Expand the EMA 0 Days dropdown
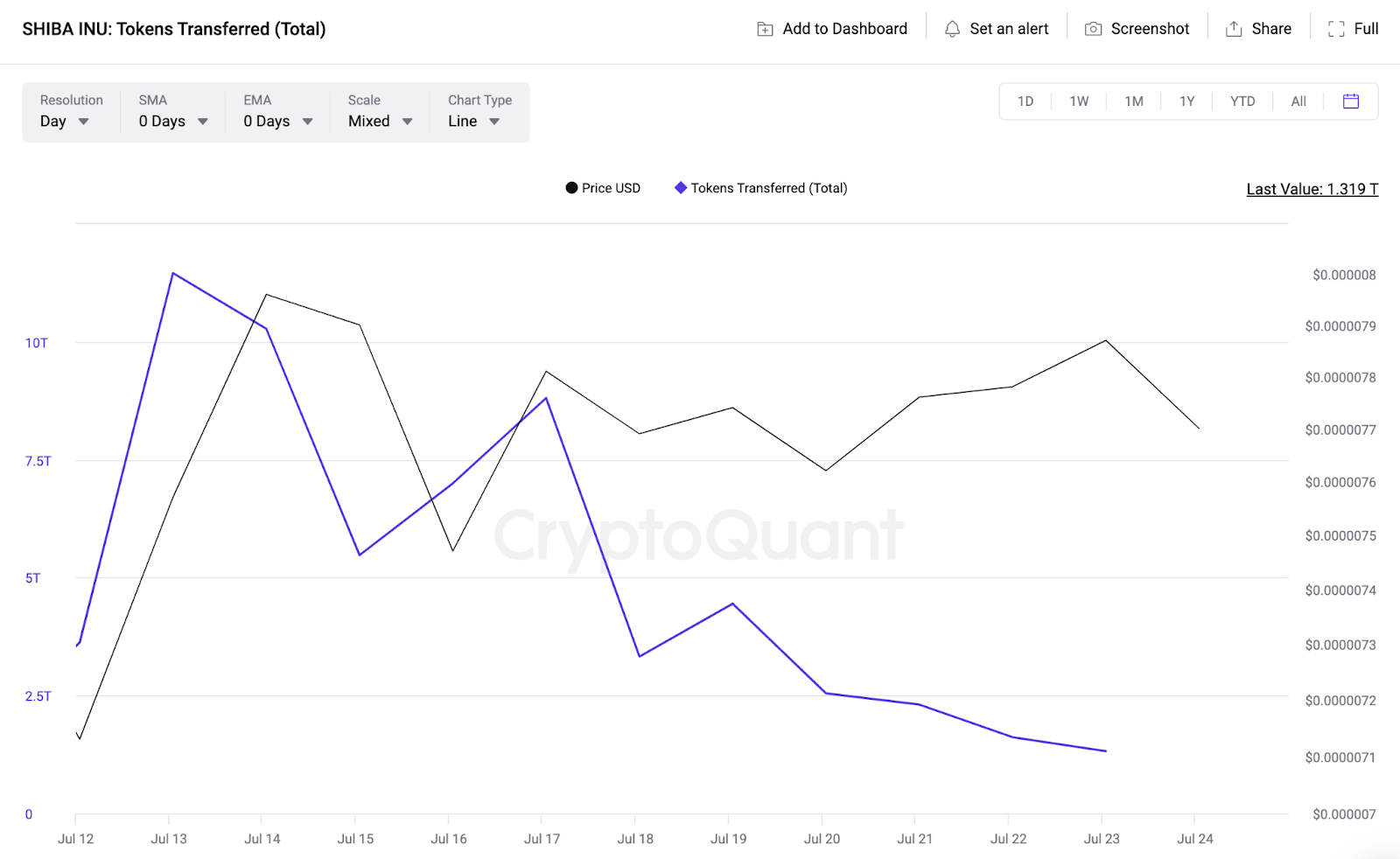 [278, 122]
